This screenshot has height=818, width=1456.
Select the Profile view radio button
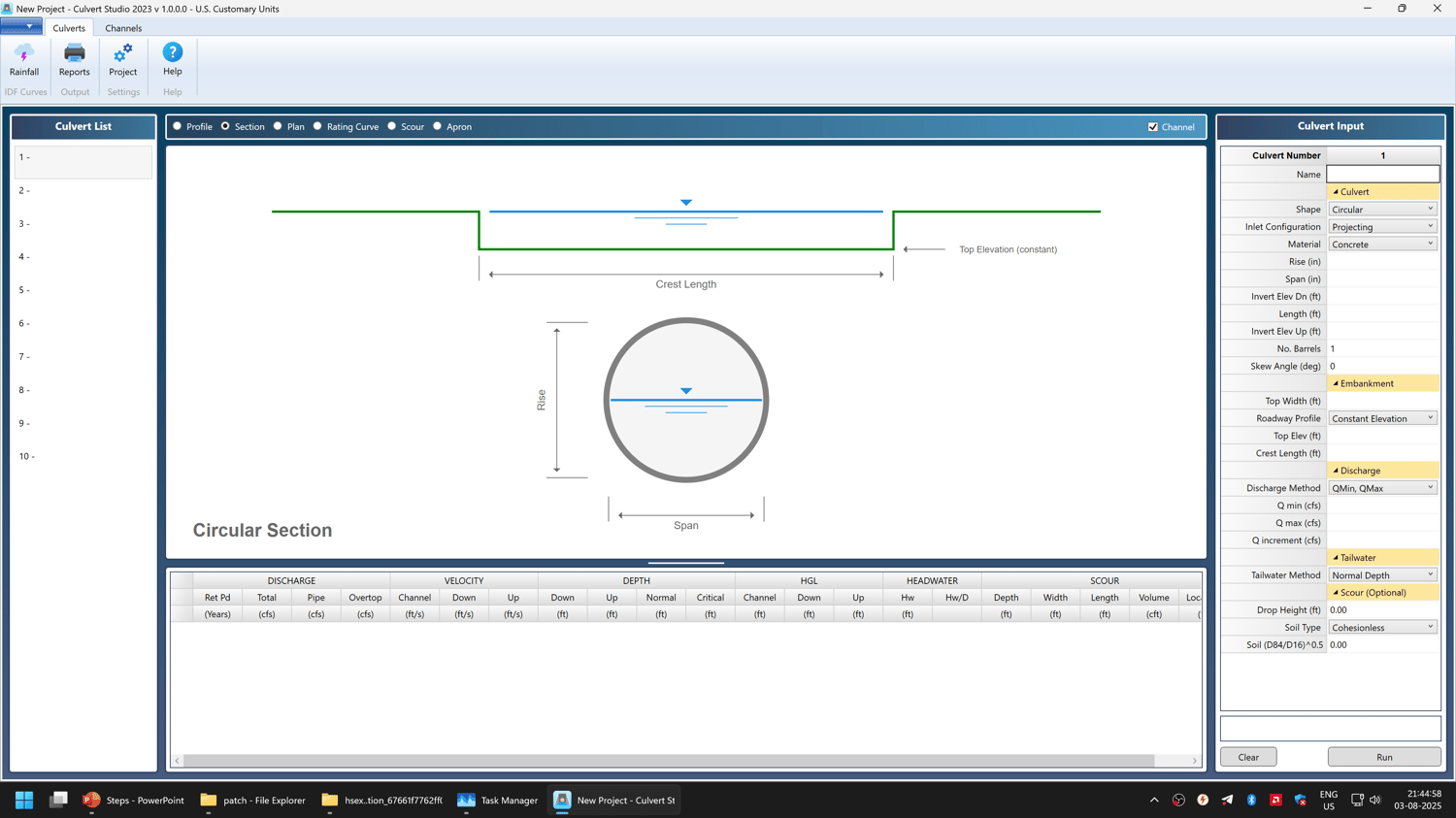pyautogui.click(x=178, y=126)
